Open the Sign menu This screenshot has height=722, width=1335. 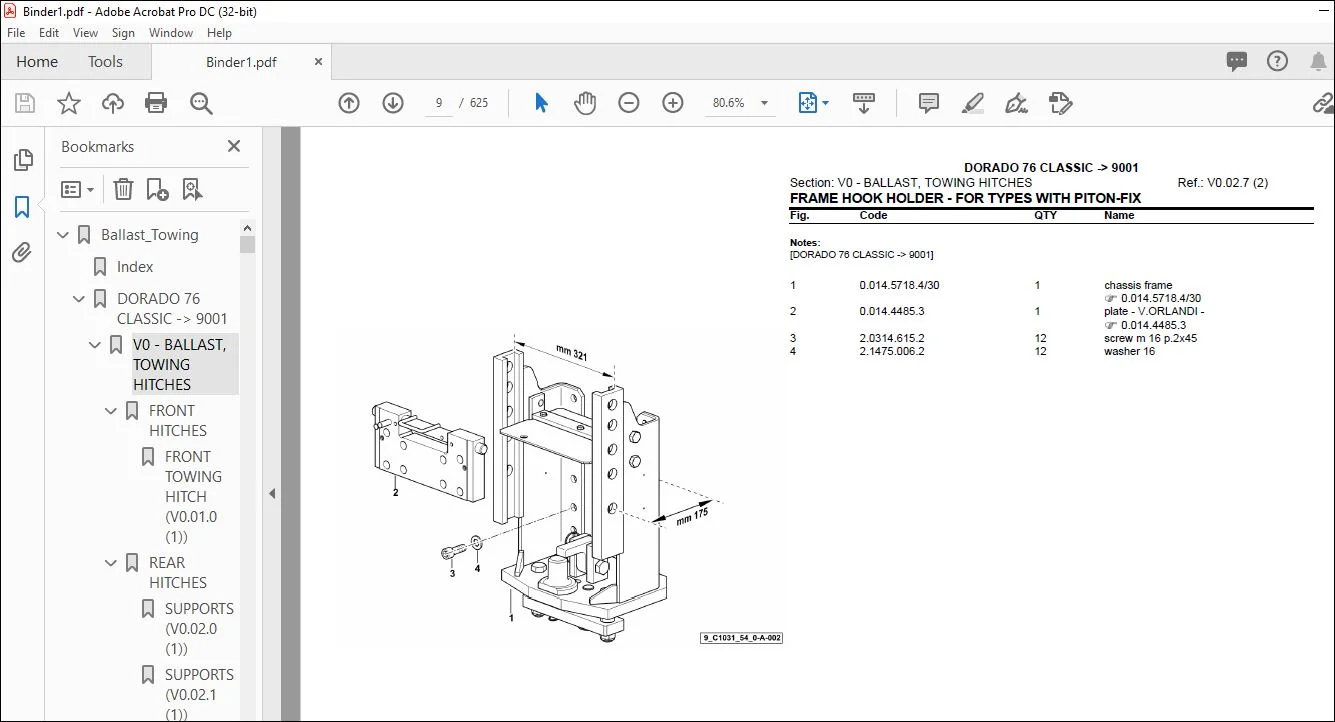pyautogui.click(x=123, y=33)
